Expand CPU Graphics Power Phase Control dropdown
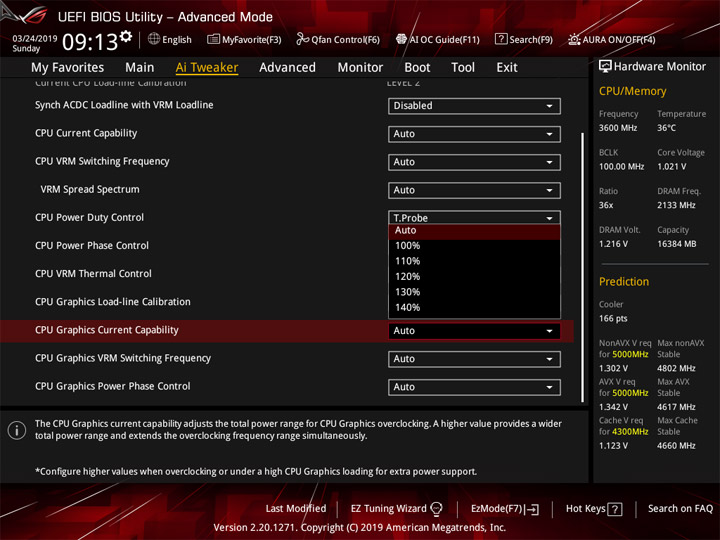Viewport: 720px width, 540px height. (474, 387)
